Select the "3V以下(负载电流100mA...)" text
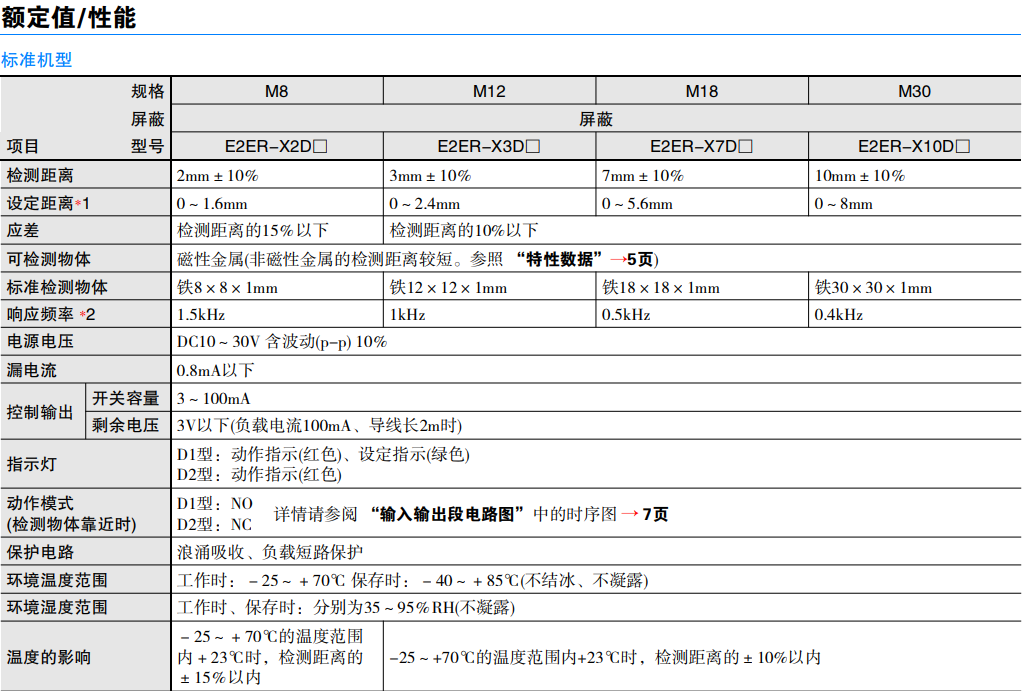This screenshot has width=1034, height=691. (319, 426)
